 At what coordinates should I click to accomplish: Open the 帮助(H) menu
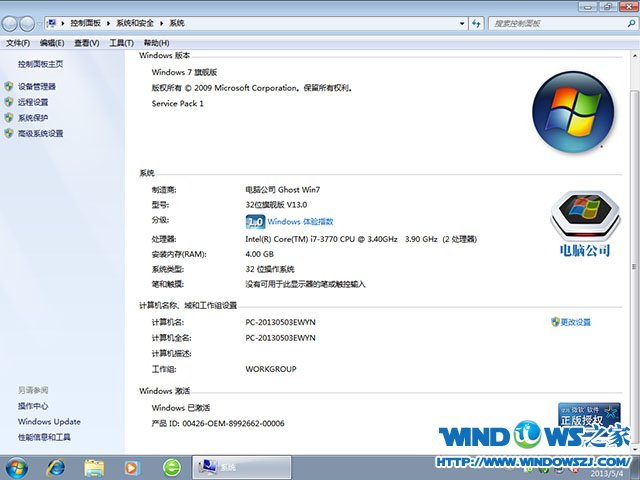(156, 43)
